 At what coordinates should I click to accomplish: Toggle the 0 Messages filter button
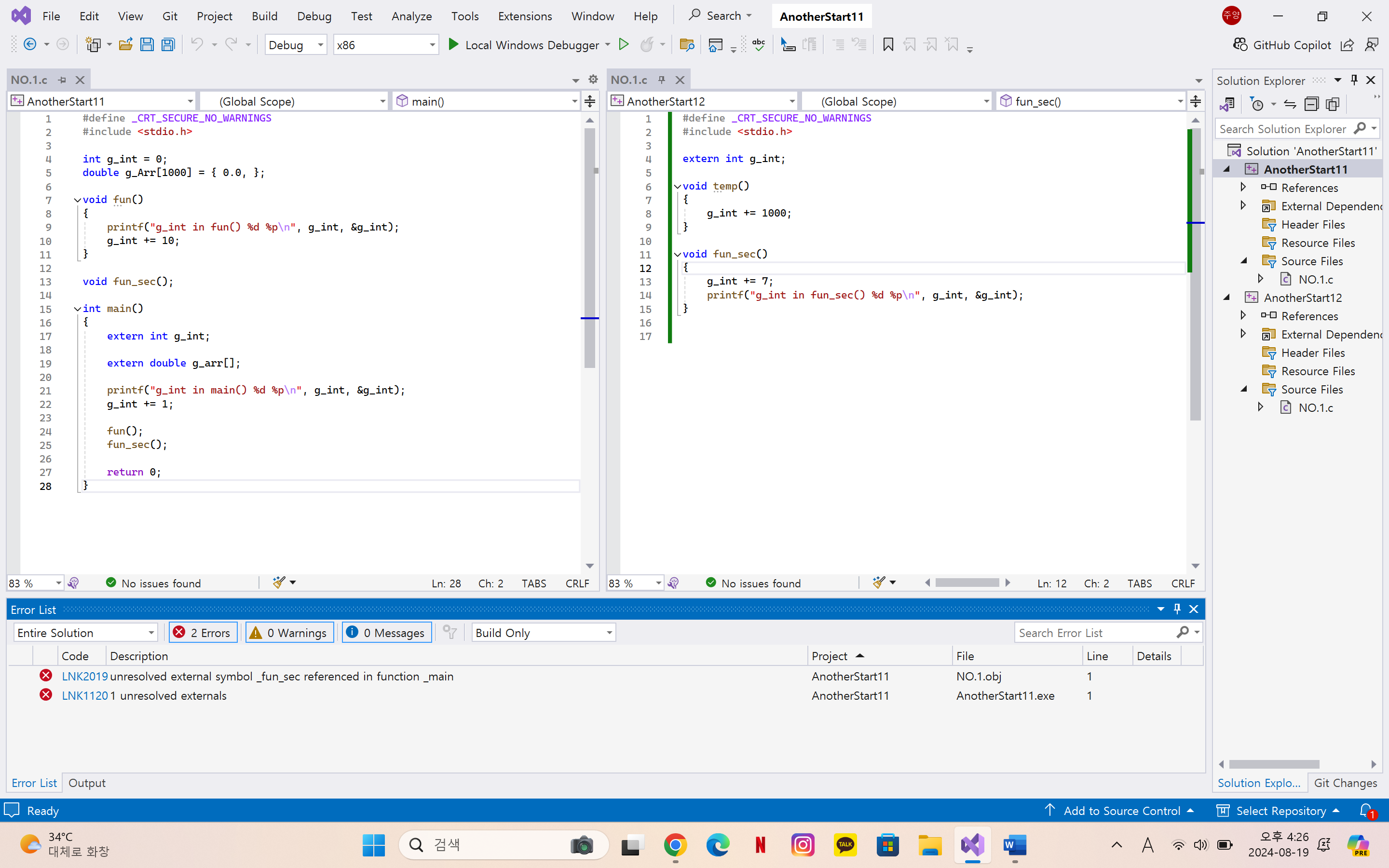tap(387, 633)
